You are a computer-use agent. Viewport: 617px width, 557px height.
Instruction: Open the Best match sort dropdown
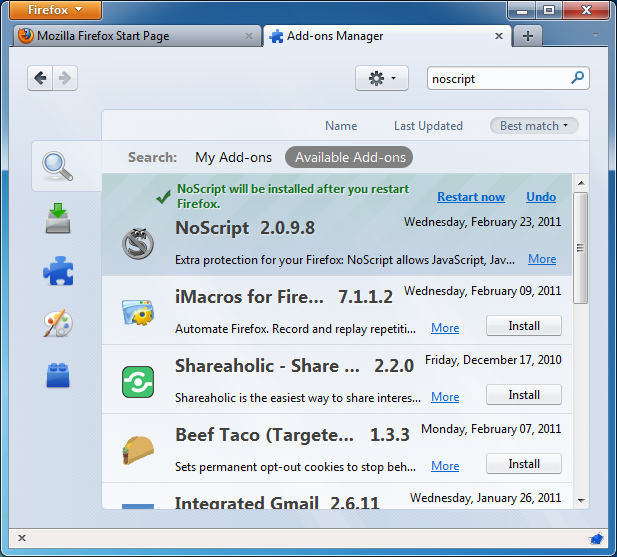(534, 126)
